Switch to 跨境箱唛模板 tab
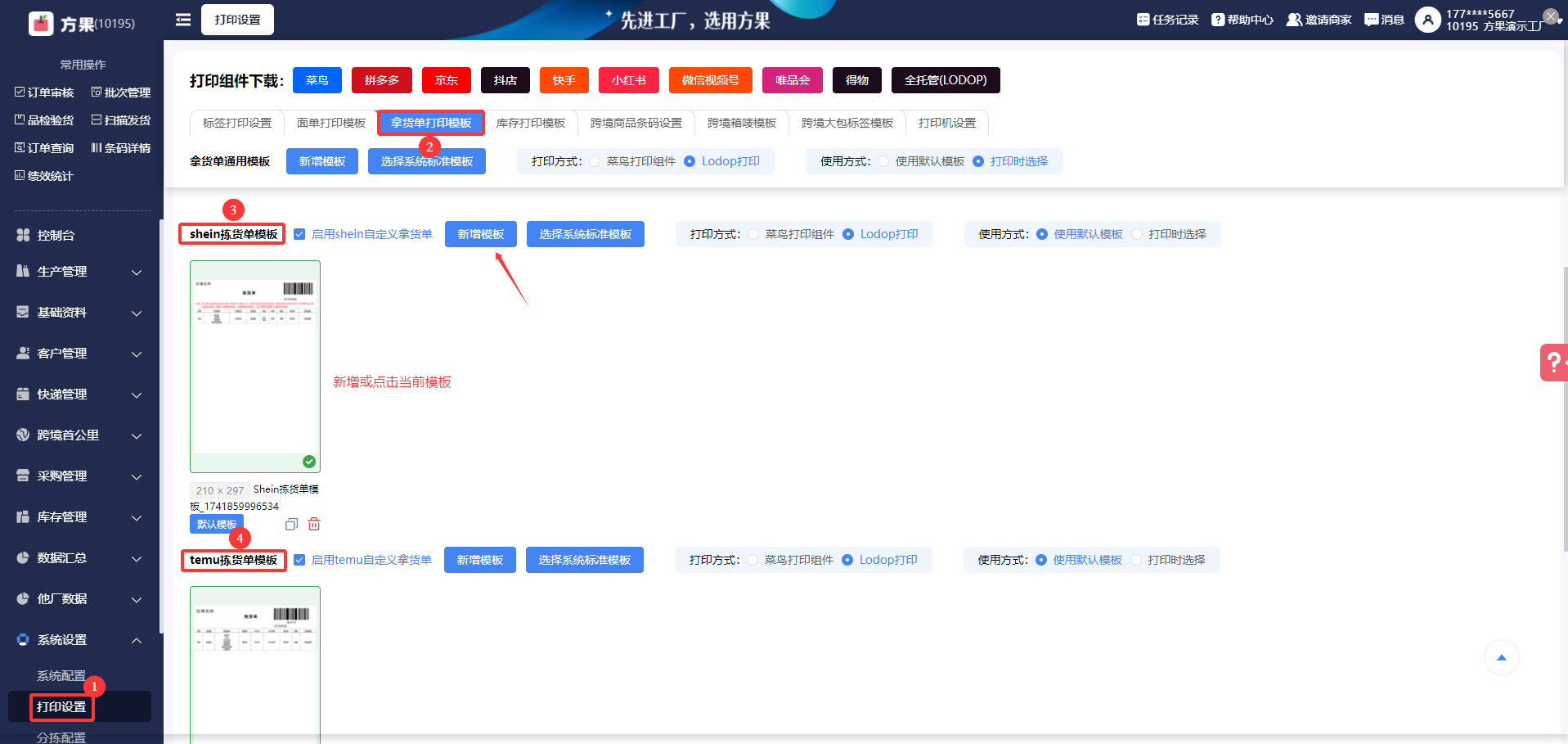 pyautogui.click(x=742, y=123)
